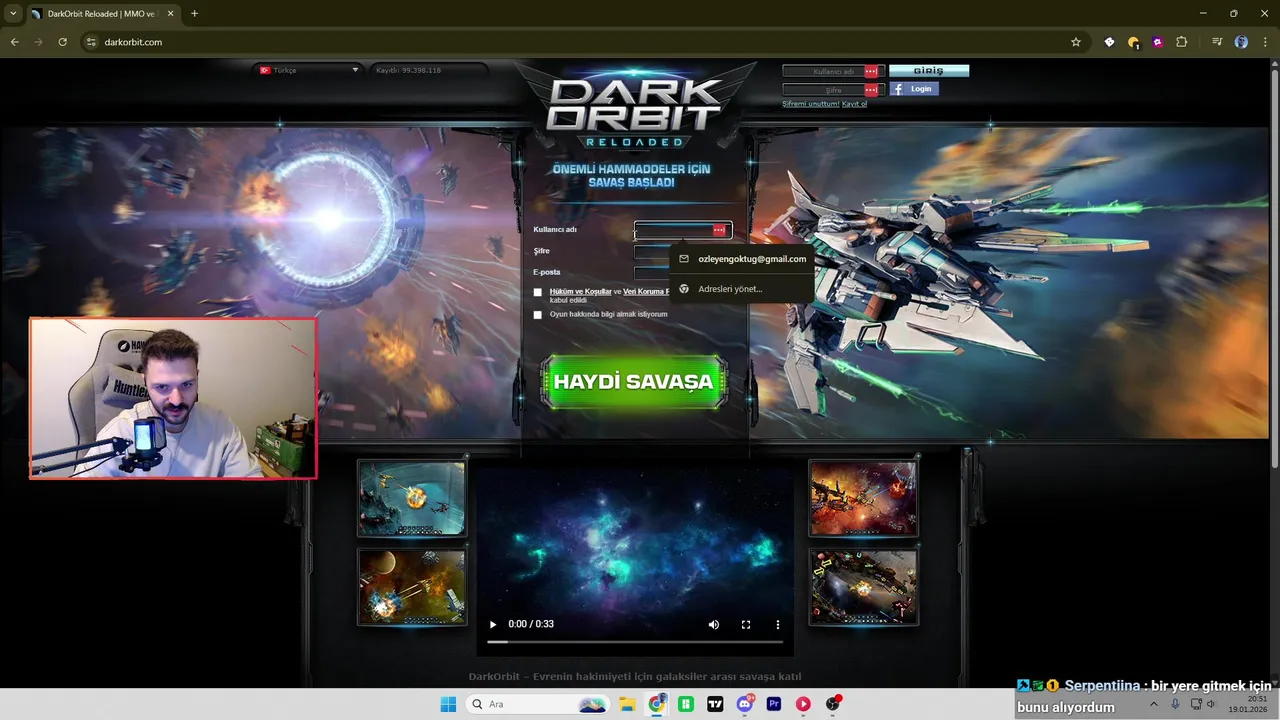
Task: Open Chrome's three-dot menu
Action: [1265, 42]
